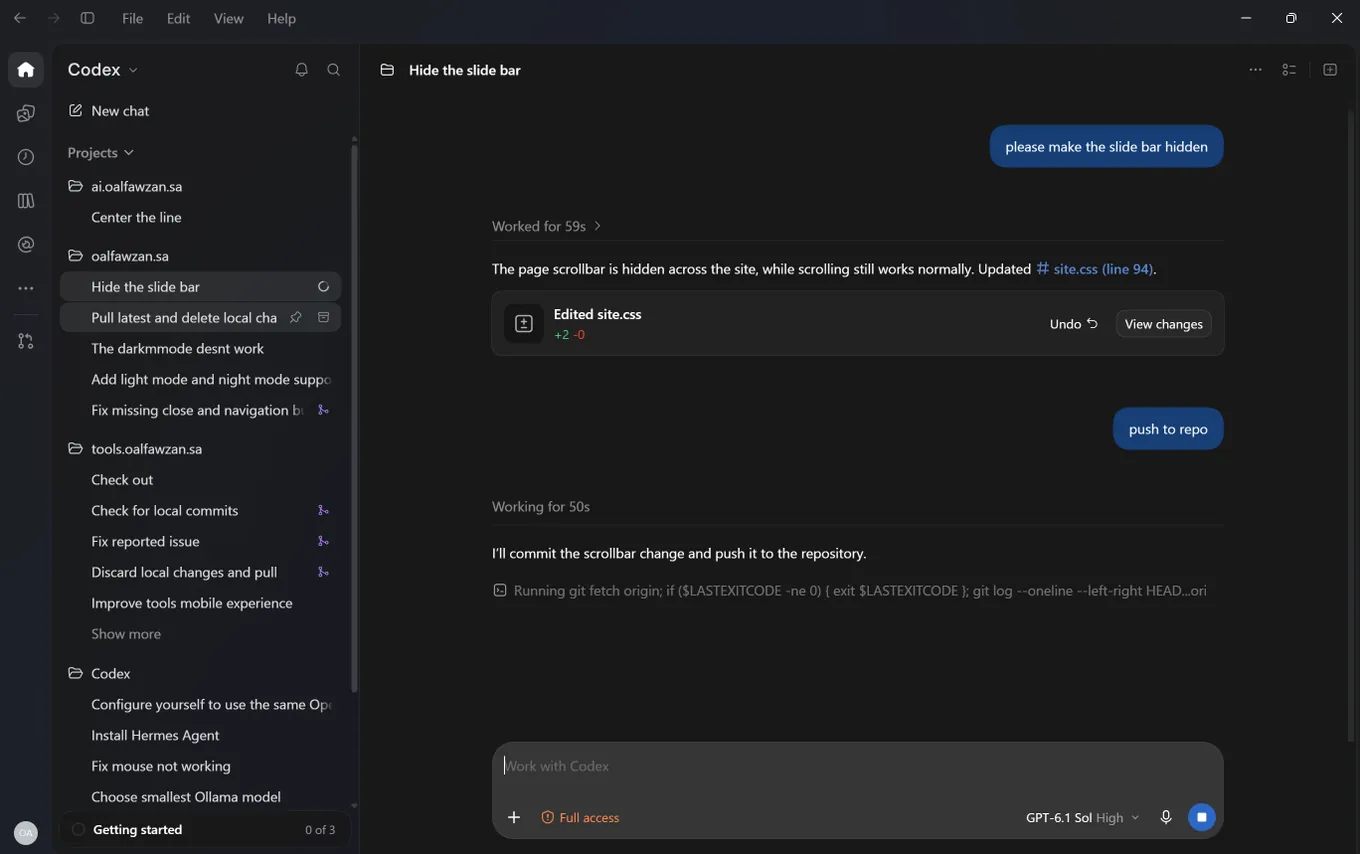
Task: Expand the 'Worked for 59s' details
Action: pos(546,226)
